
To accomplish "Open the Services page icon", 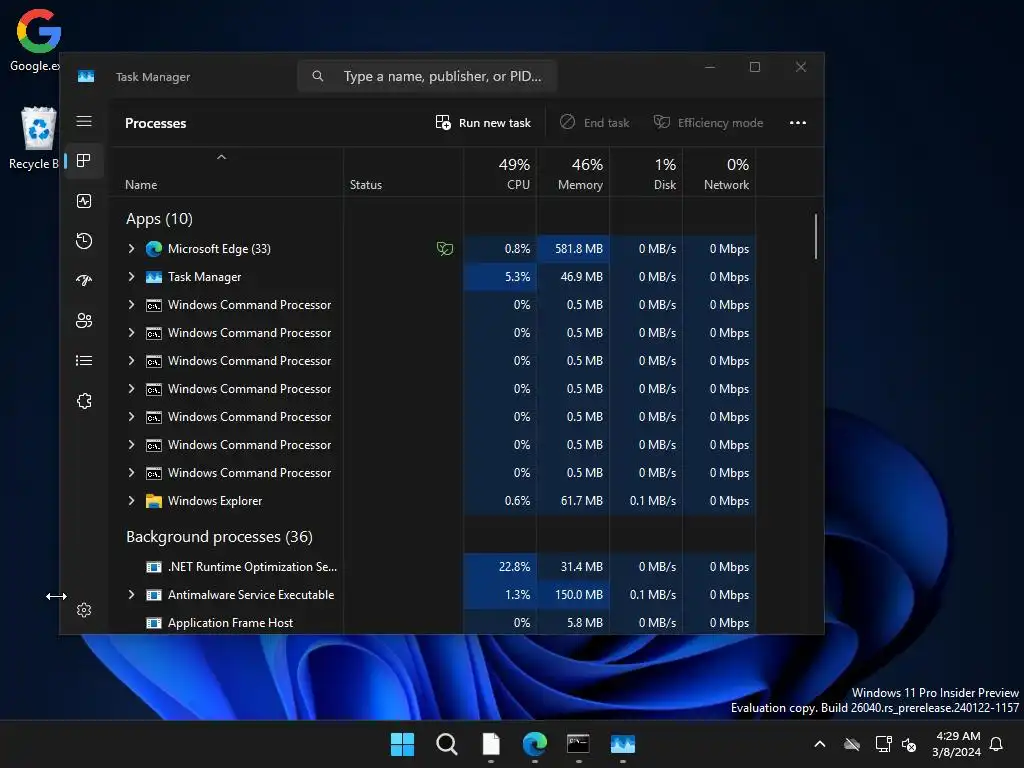I will [84, 401].
